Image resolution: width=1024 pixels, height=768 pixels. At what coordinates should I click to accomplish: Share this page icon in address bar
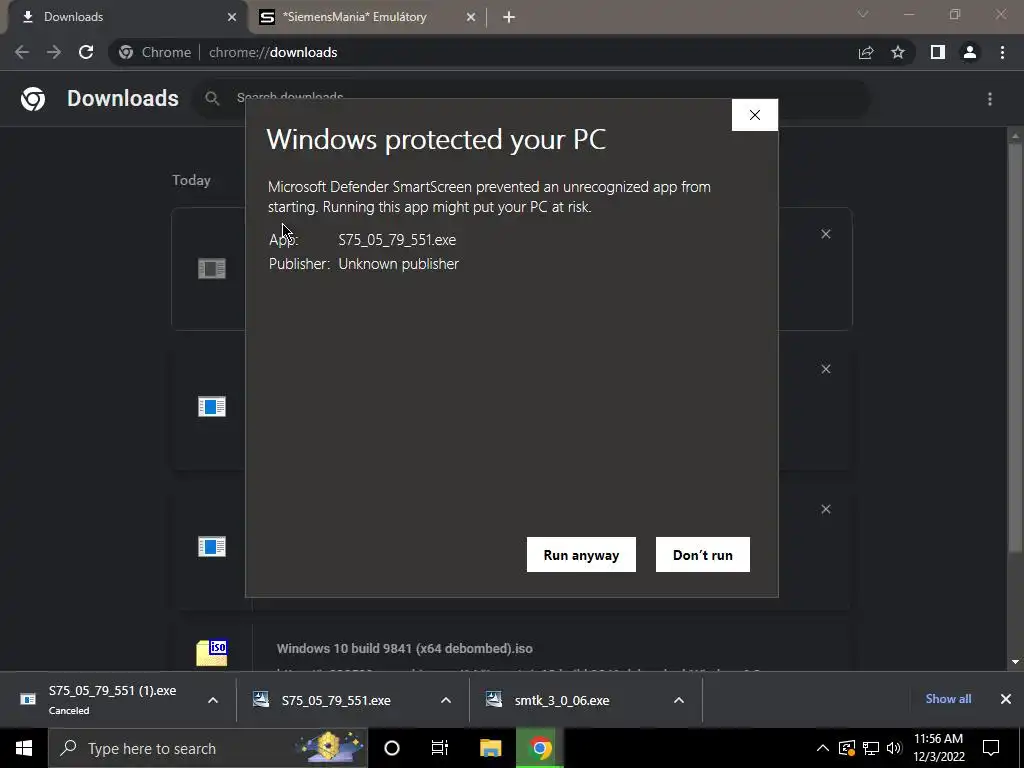[x=866, y=52]
